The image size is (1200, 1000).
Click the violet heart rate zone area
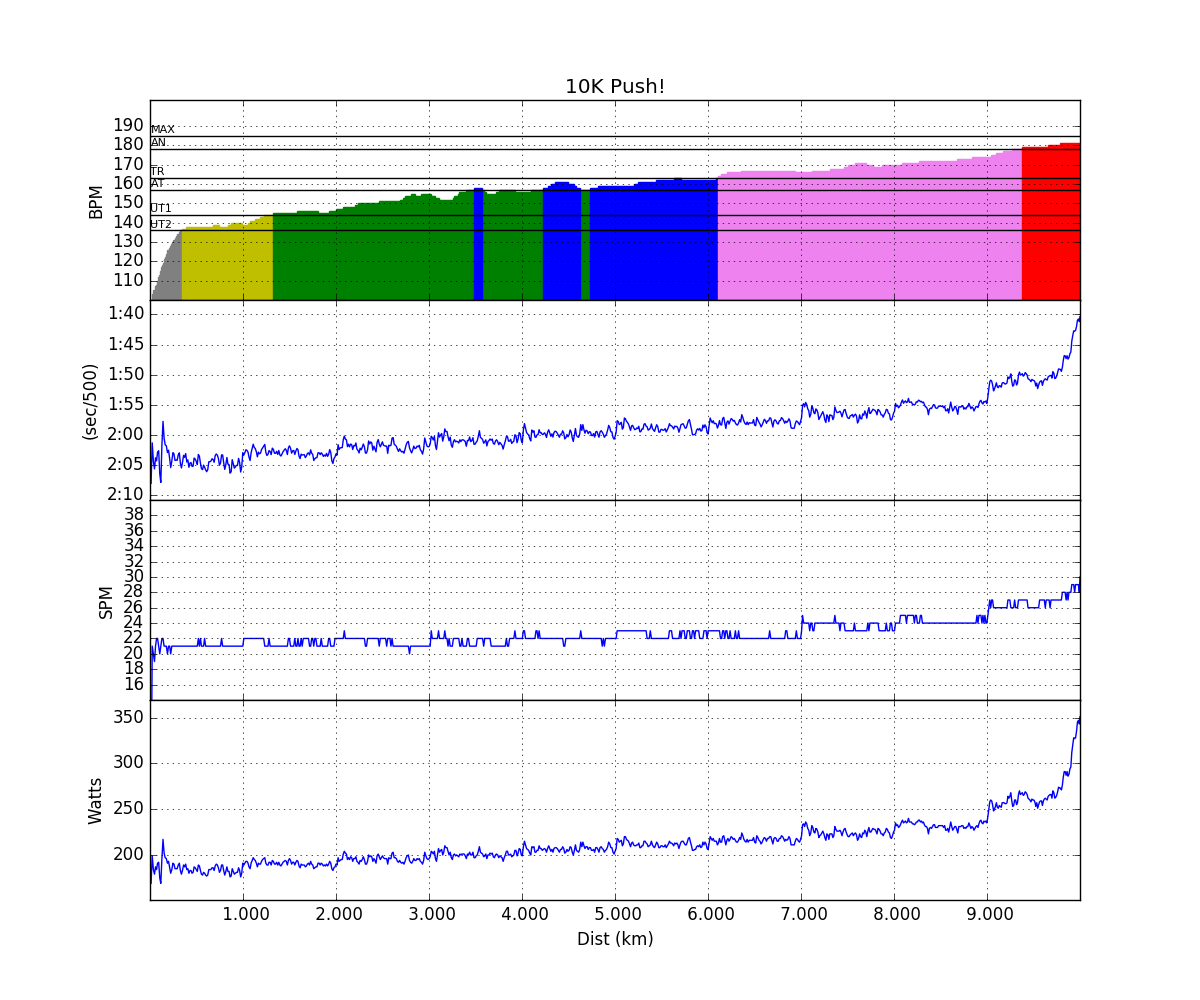(x=869, y=235)
